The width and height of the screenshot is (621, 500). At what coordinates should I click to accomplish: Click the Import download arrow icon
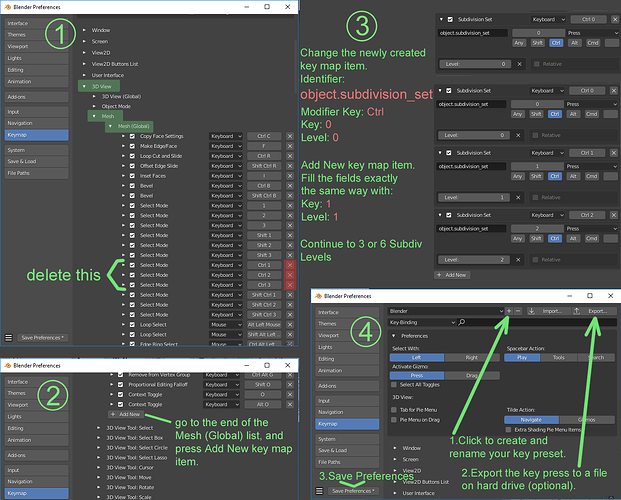coord(532,311)
